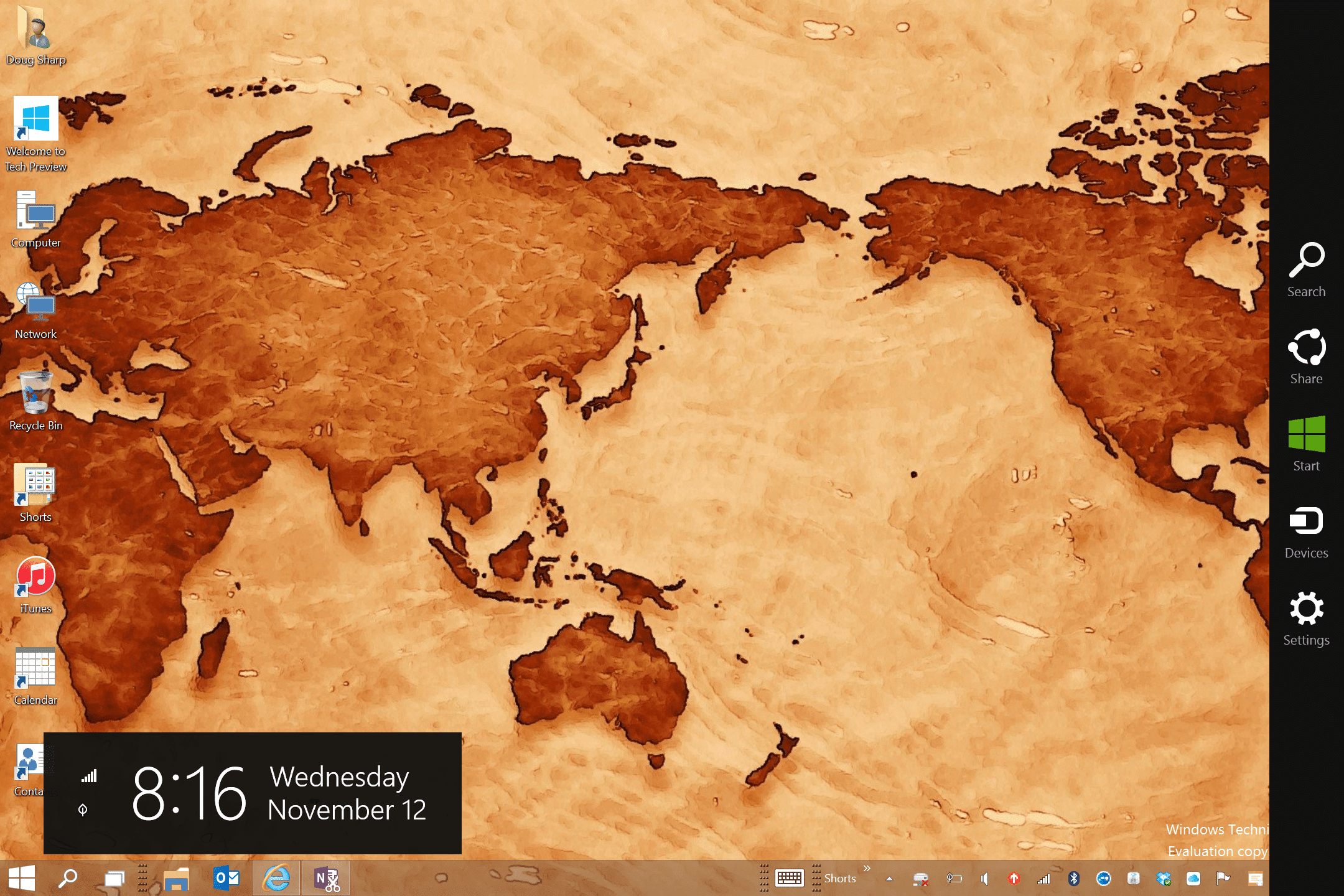Open the Share charm
Viewport: 1344px width, 896px height.
pyautogui.click(x=1306, y=357)
